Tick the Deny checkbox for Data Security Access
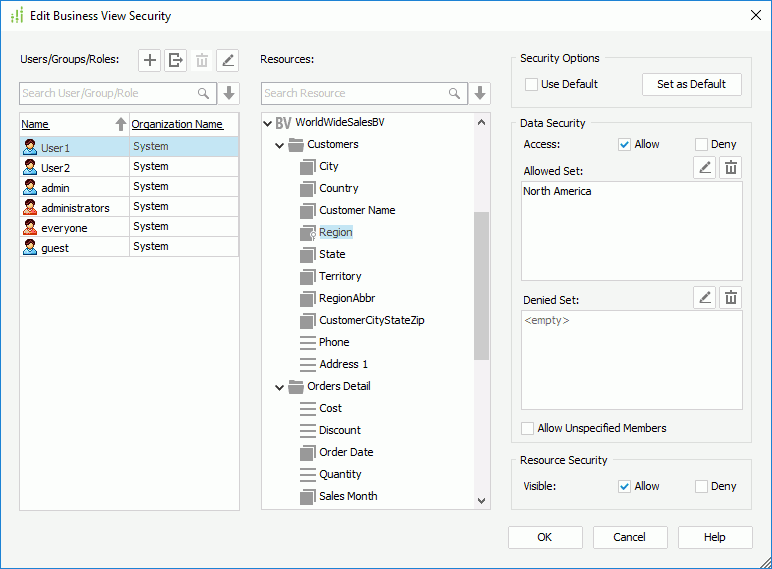 [701, 144]
